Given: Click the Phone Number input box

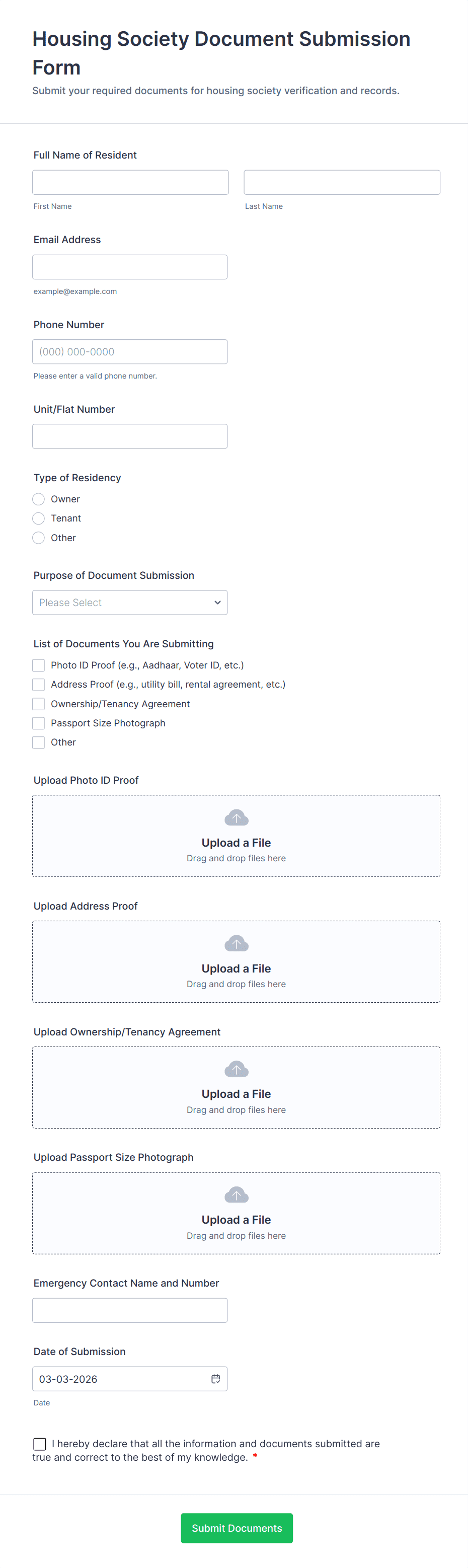Looking at the screenshot, I should (130, 352).
